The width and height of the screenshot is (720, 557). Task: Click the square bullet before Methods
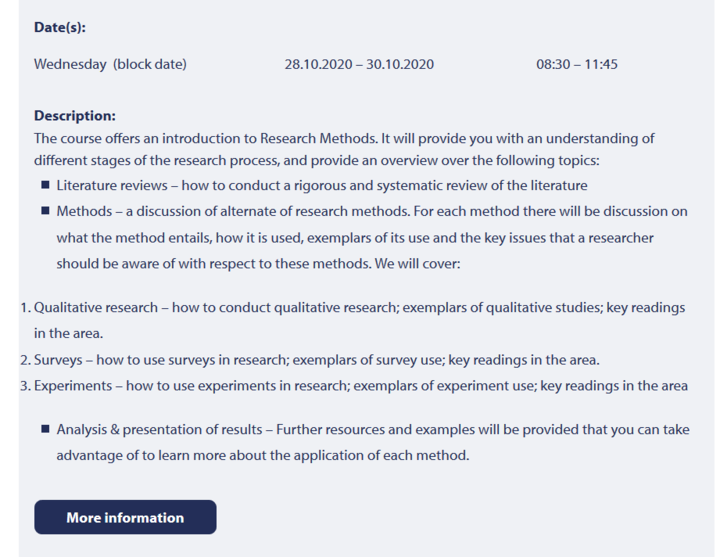tap(45, 211)
